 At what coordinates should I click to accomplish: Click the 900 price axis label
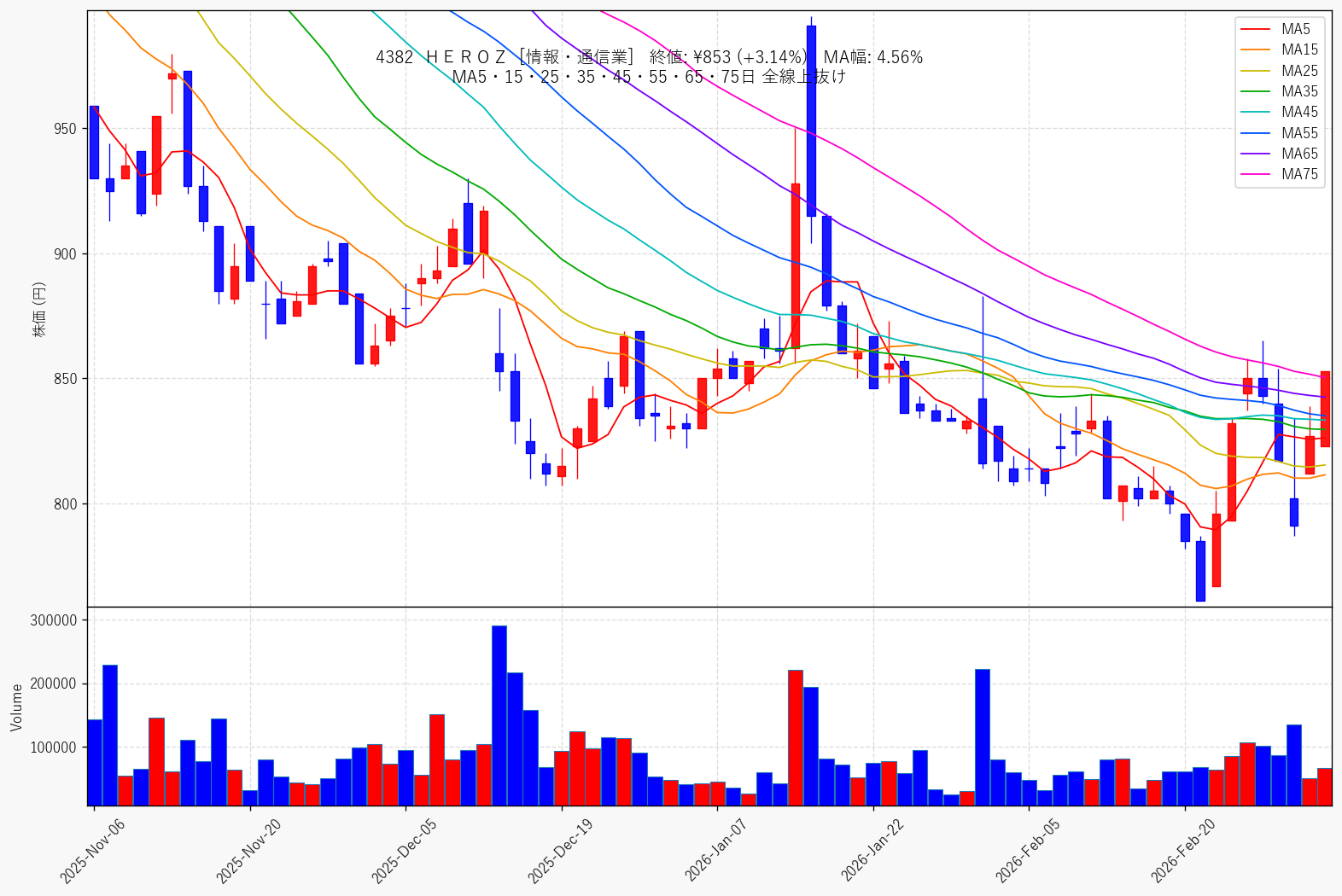pyautogui.click(x=65, y=254)
